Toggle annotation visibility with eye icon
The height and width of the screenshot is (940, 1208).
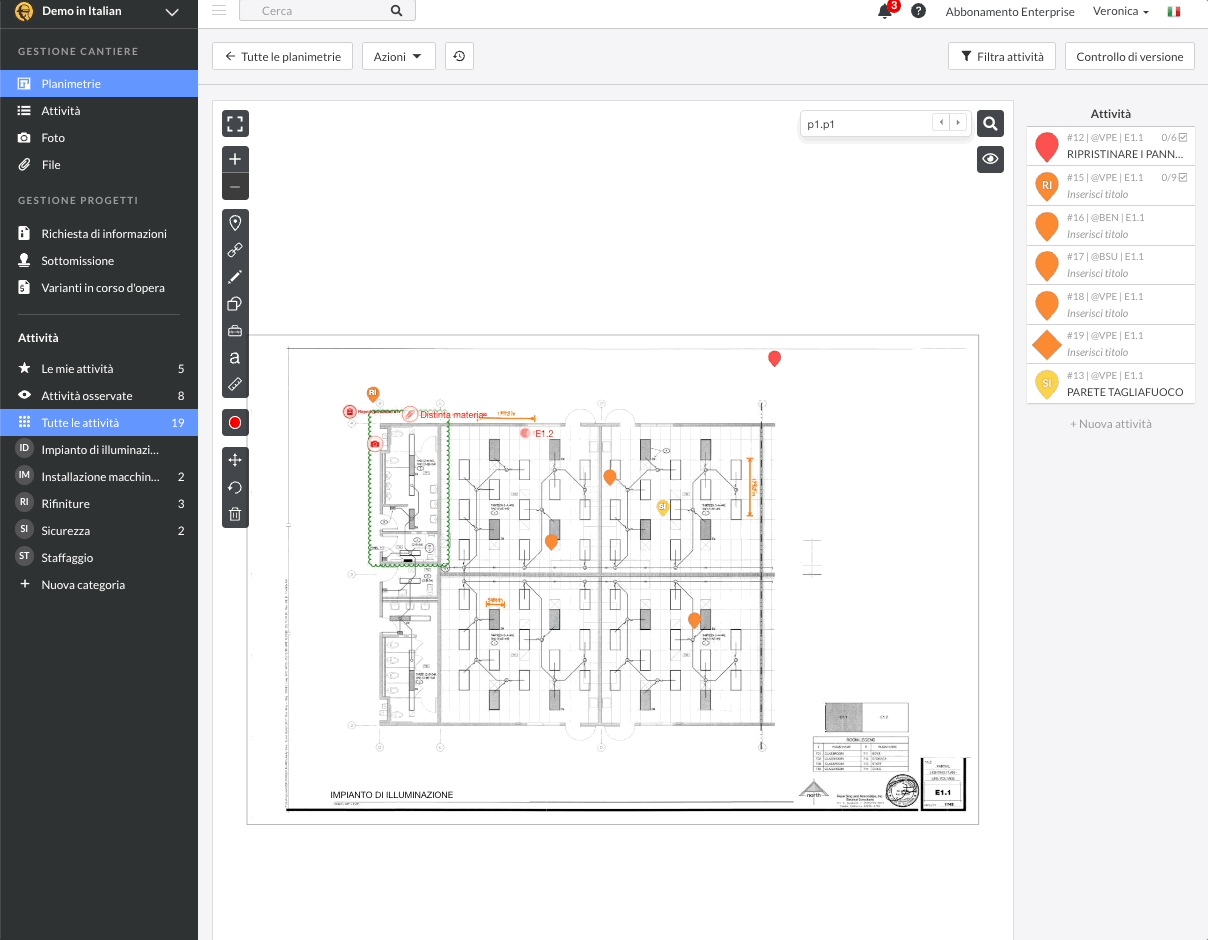point(990,159)
